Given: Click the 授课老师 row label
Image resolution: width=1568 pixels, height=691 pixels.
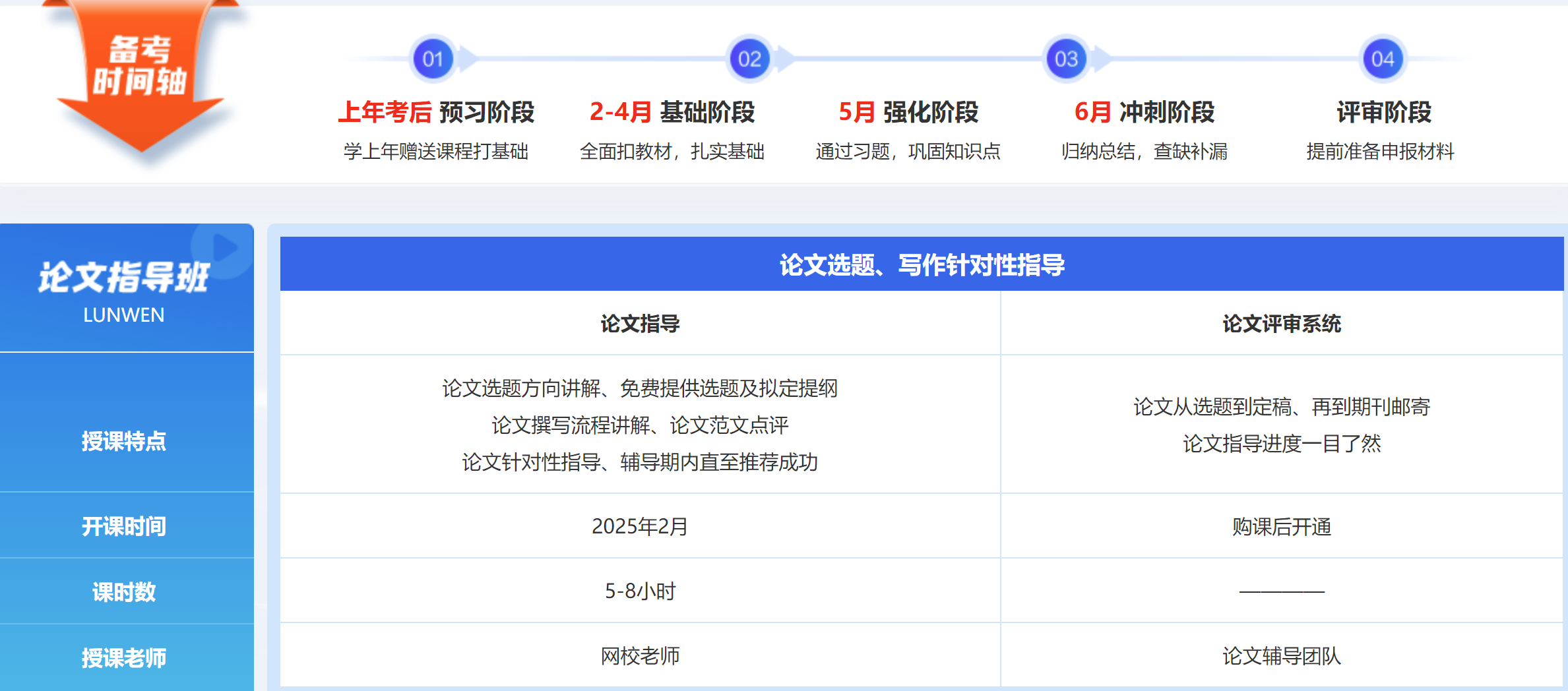Looking at the screenshot, I should (124, 657).
